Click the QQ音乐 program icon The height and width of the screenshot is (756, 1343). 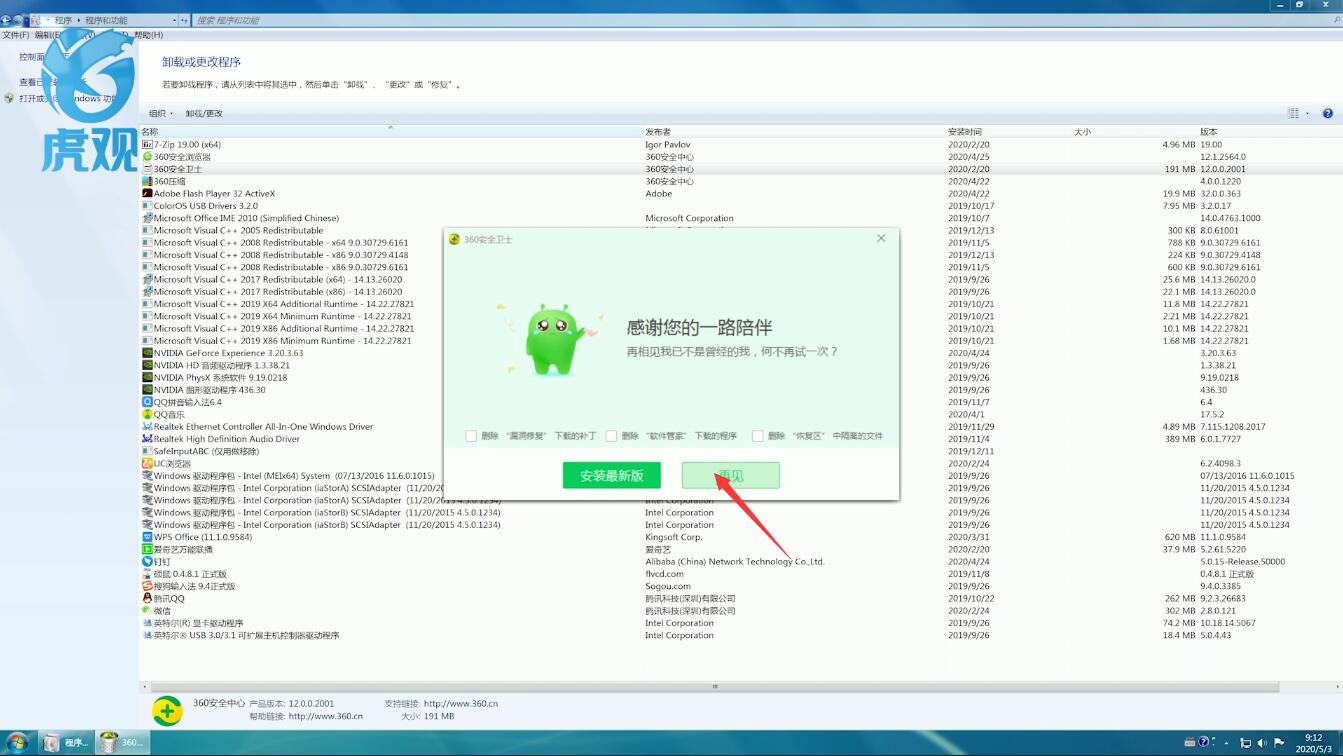click(147, 414)
